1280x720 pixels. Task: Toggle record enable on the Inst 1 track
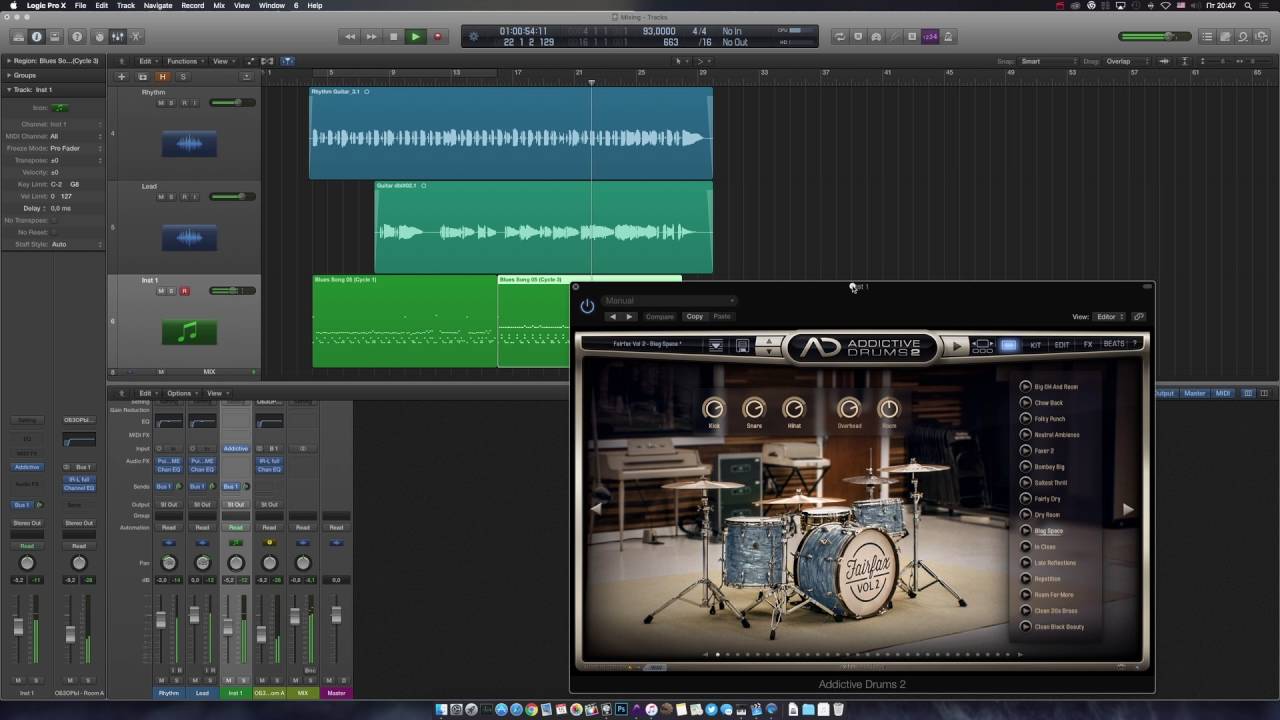[x=184, y=291]
